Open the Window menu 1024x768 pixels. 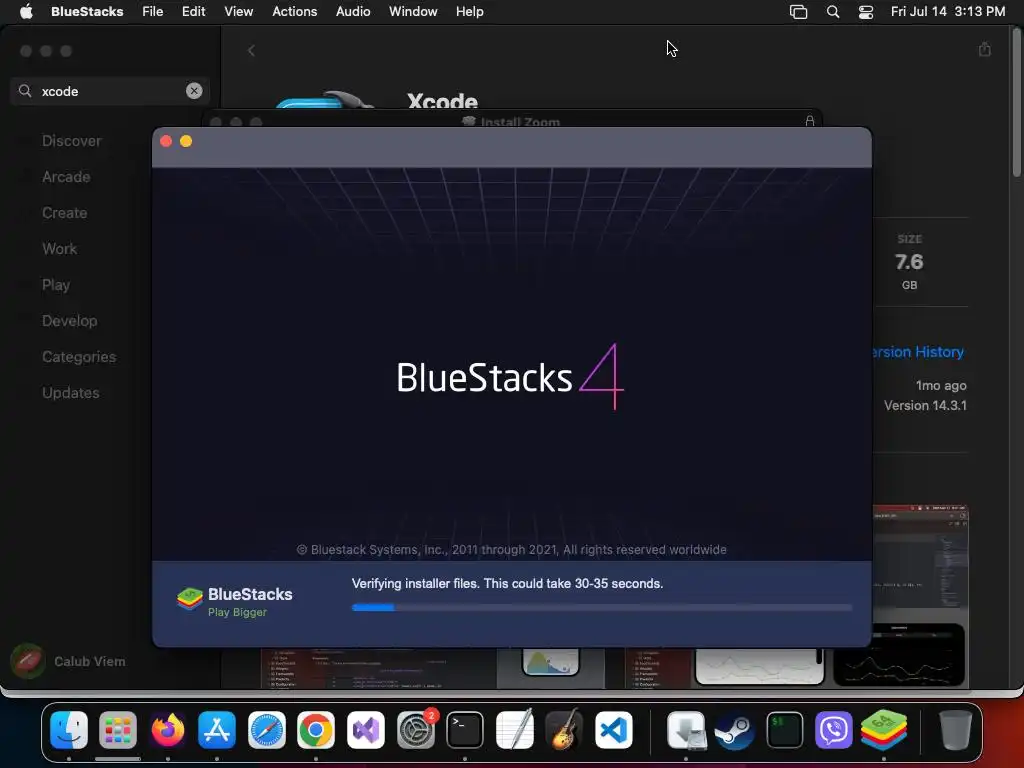[413, 11]
